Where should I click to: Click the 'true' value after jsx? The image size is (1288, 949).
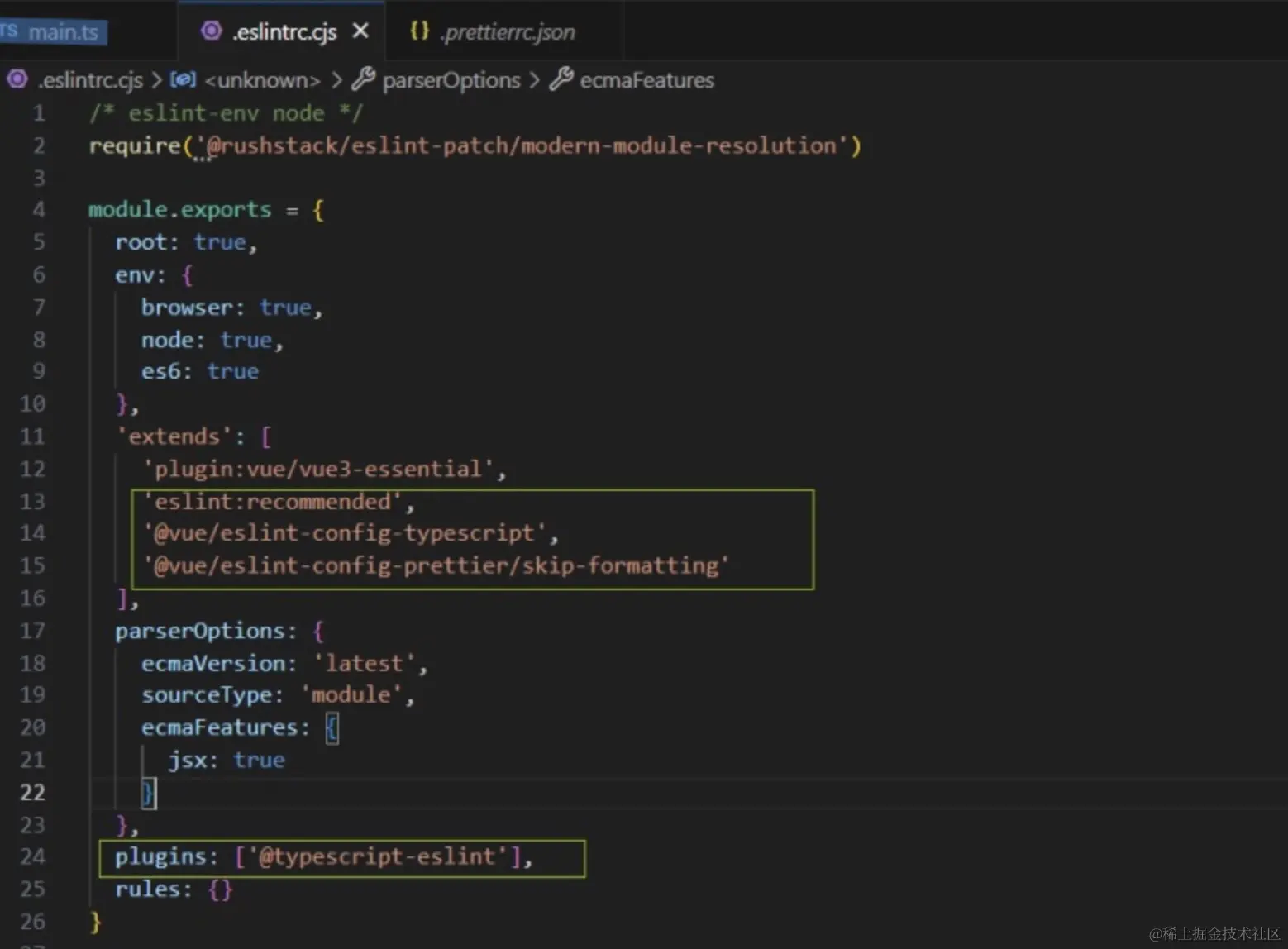point(259,761)
